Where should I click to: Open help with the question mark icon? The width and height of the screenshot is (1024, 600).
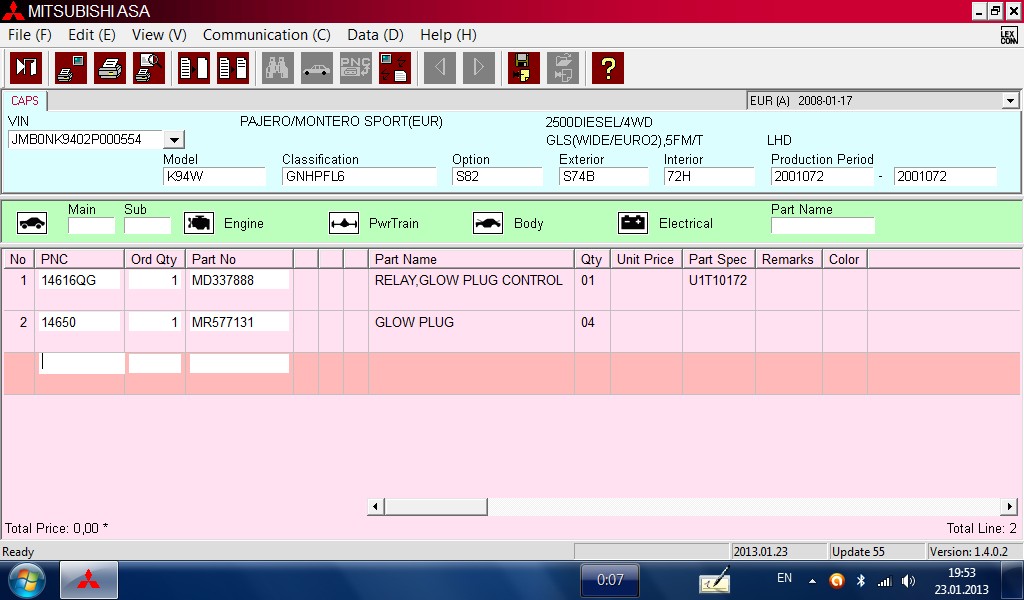pos(608,68)
